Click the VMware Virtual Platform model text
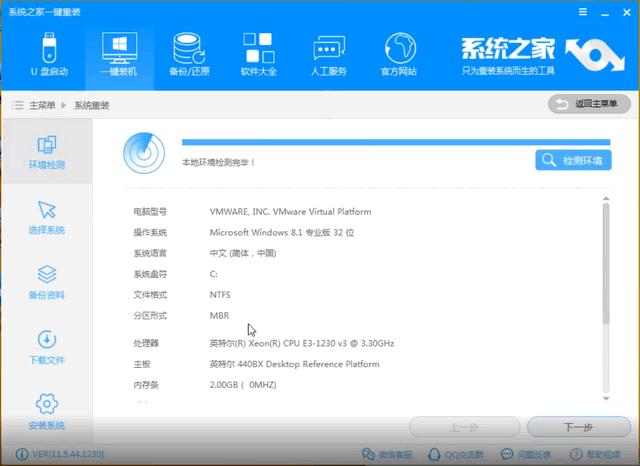Viewport: 640px width, 466px height. (291, 211)
